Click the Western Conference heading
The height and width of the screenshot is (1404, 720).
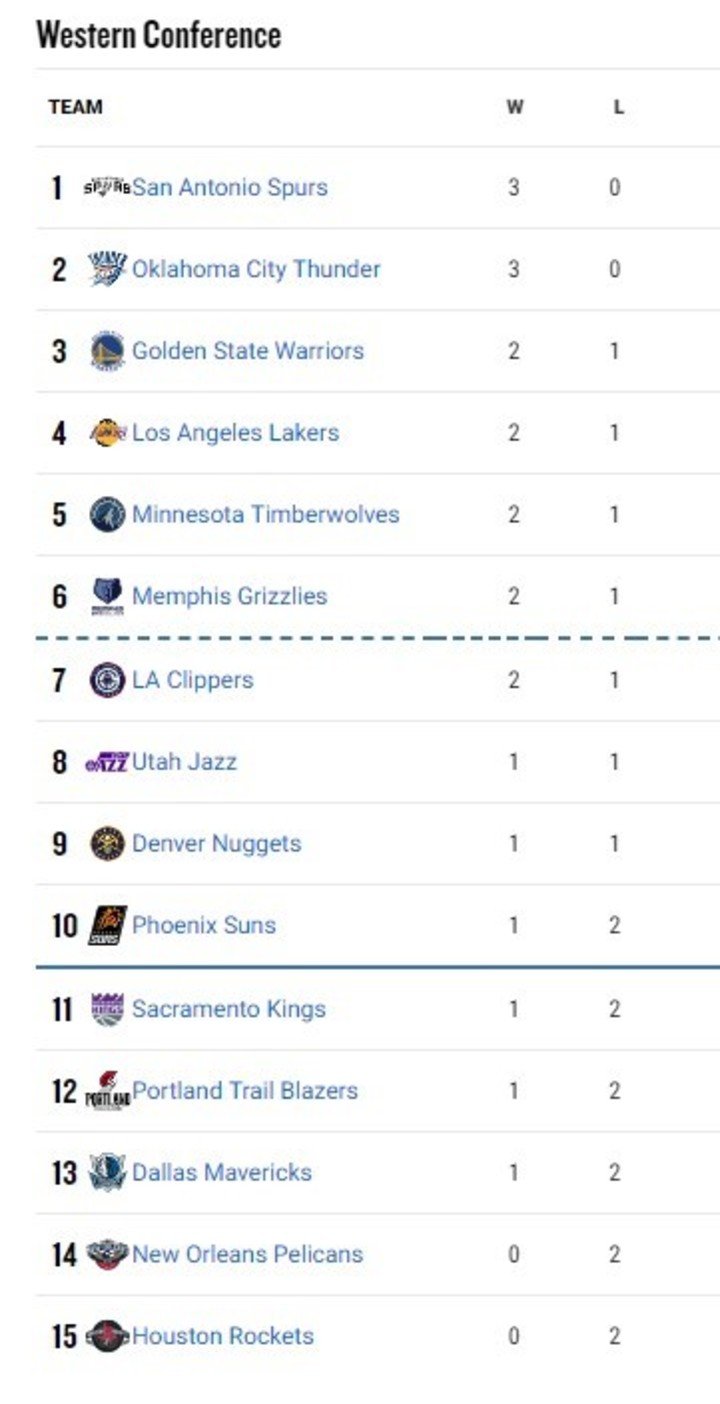click(x=159, y=36)
